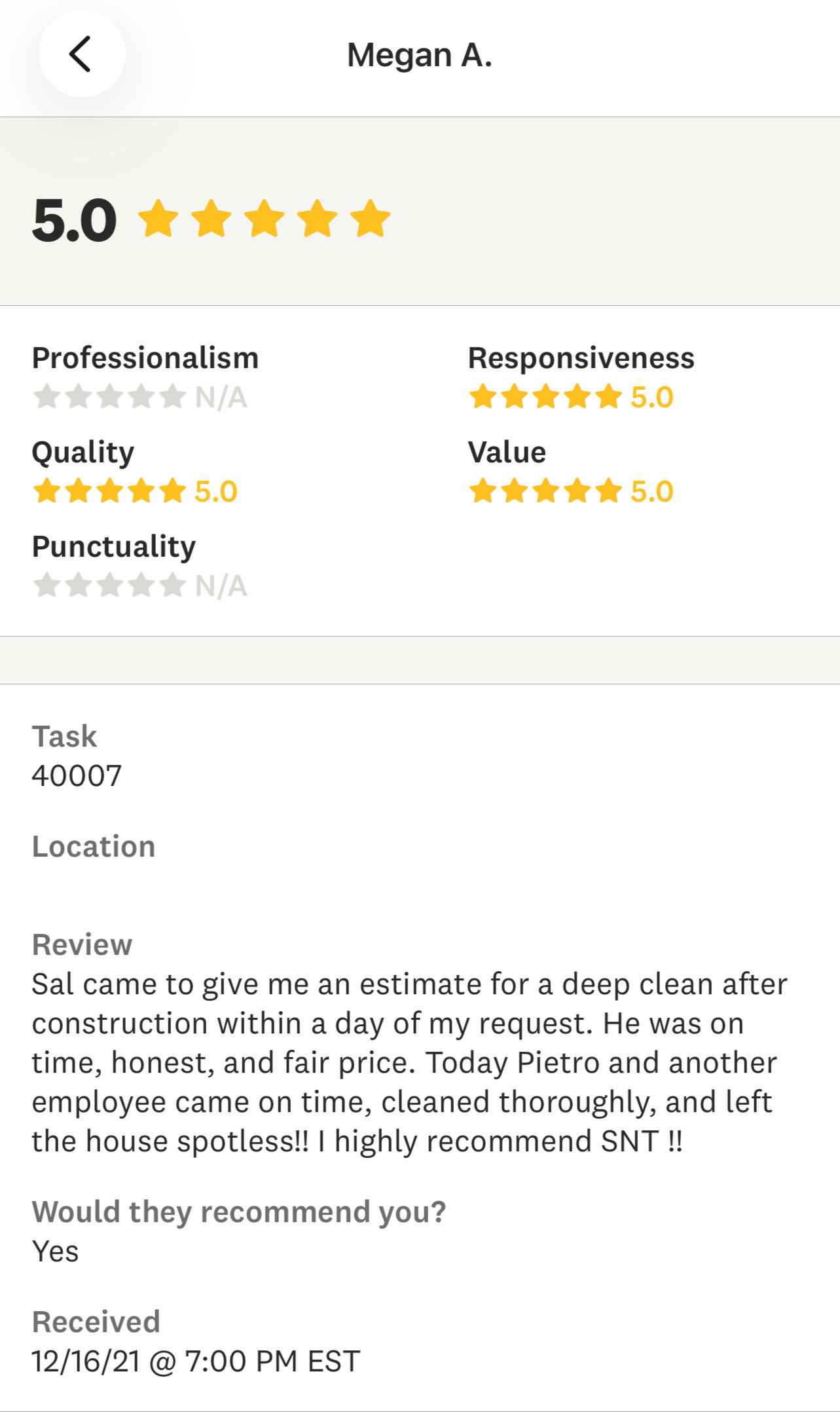Click the Location field label
The width and height of the screenshot is (840, 1412).
click(x=94, y=847)
